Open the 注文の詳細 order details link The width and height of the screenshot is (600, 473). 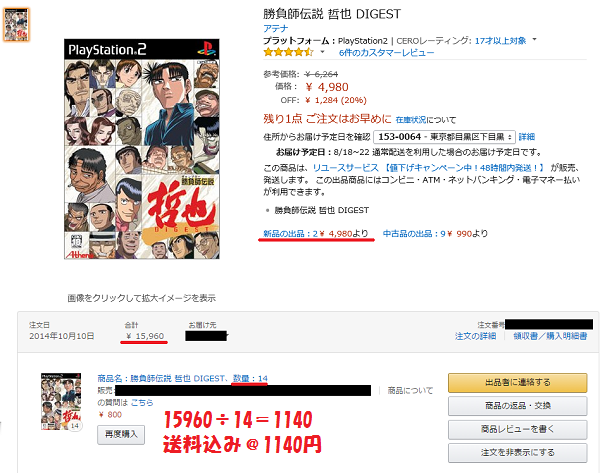pyautogui.click(x=476, y=336)
